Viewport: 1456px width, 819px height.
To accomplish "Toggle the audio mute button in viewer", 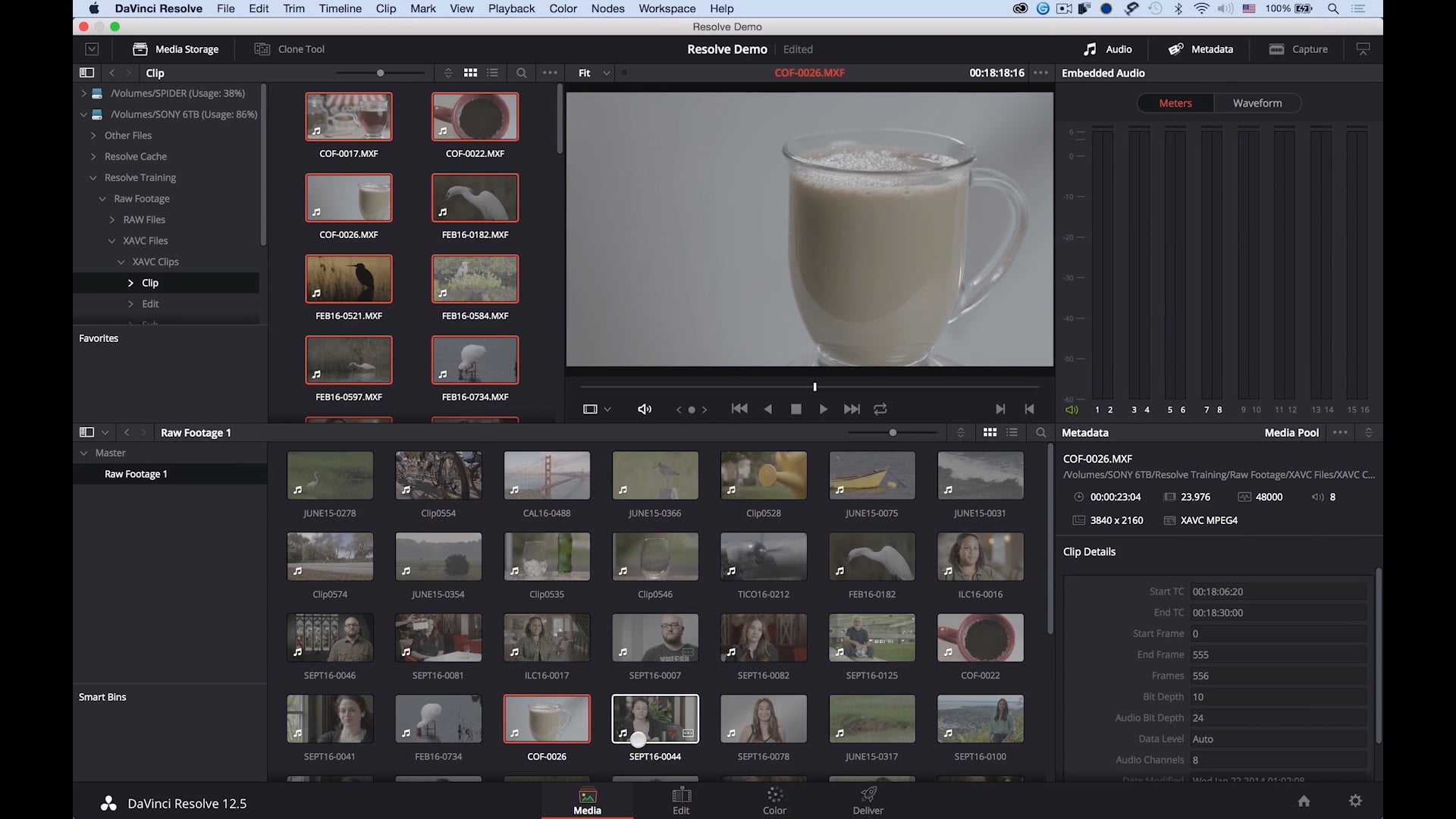I will click(x=644, y=408).
